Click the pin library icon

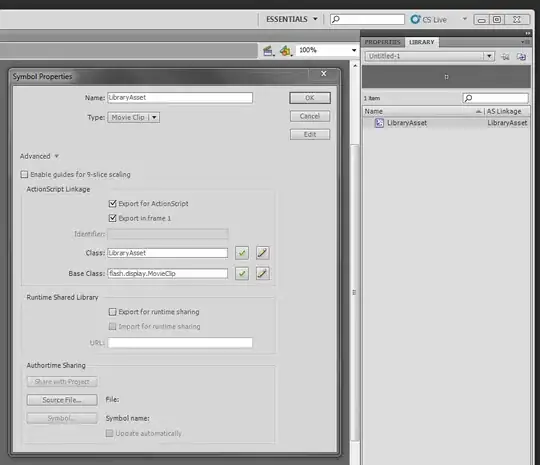[506, 57]
